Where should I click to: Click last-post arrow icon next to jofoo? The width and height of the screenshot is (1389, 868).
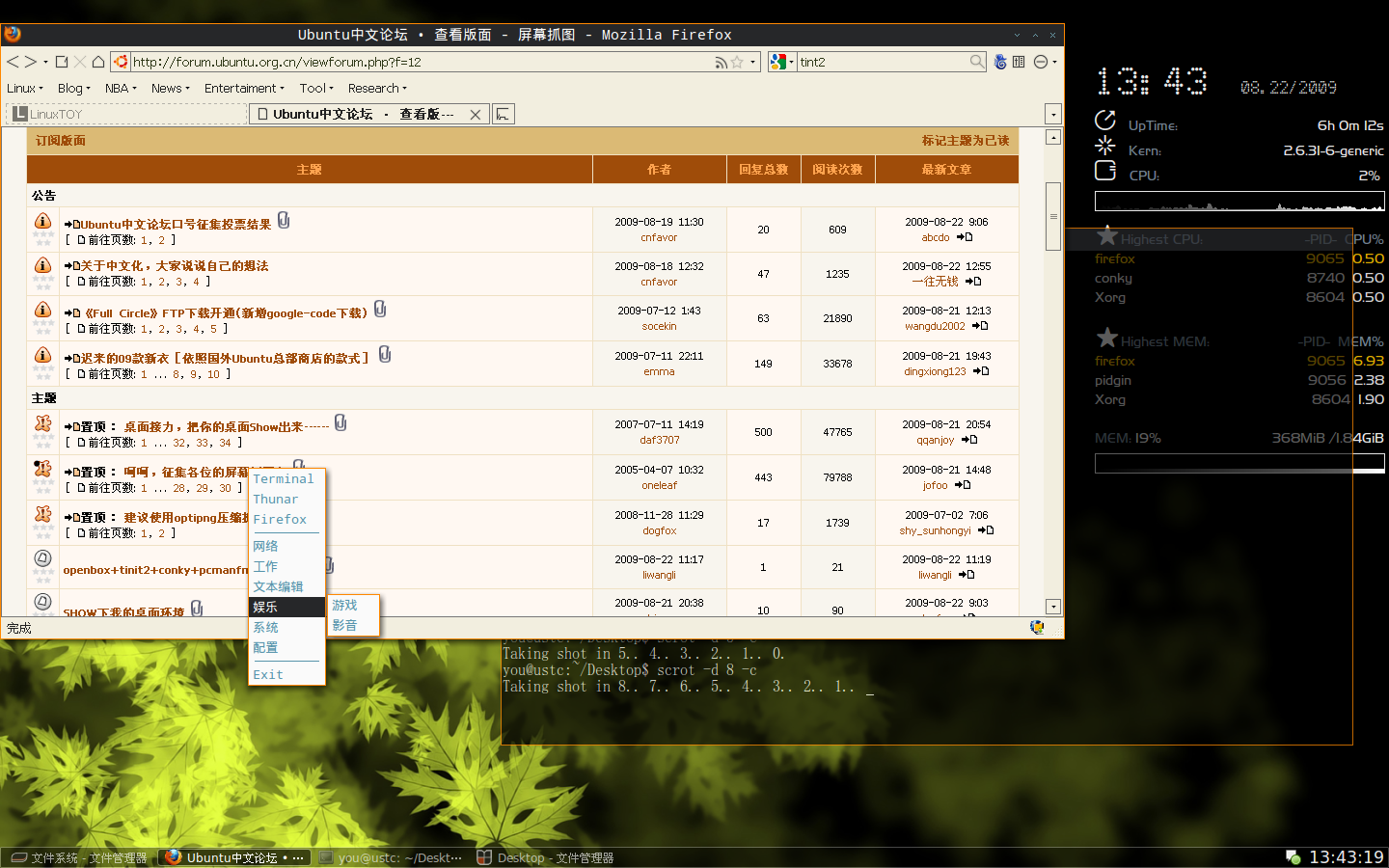pos(963,485)
